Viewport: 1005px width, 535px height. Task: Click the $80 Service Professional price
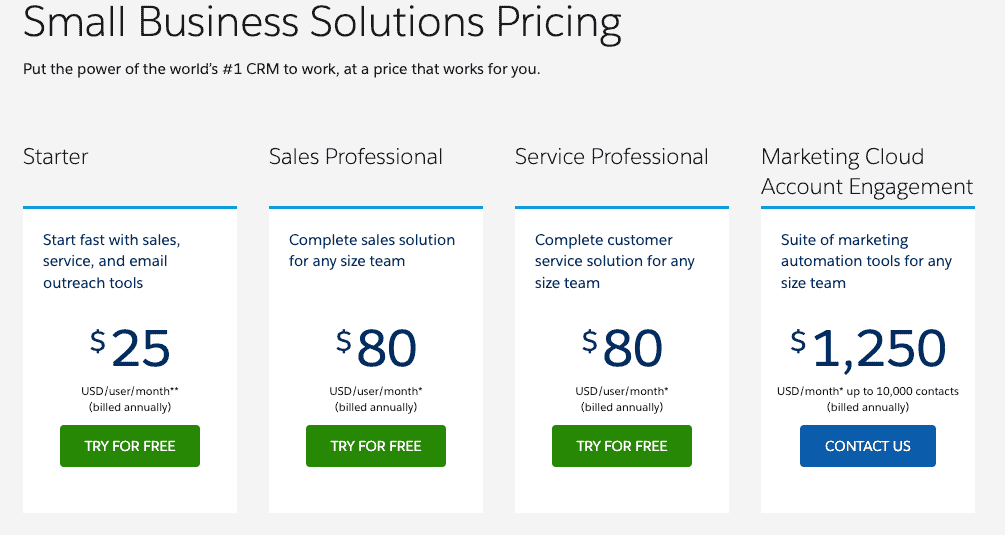pos(622,349)
